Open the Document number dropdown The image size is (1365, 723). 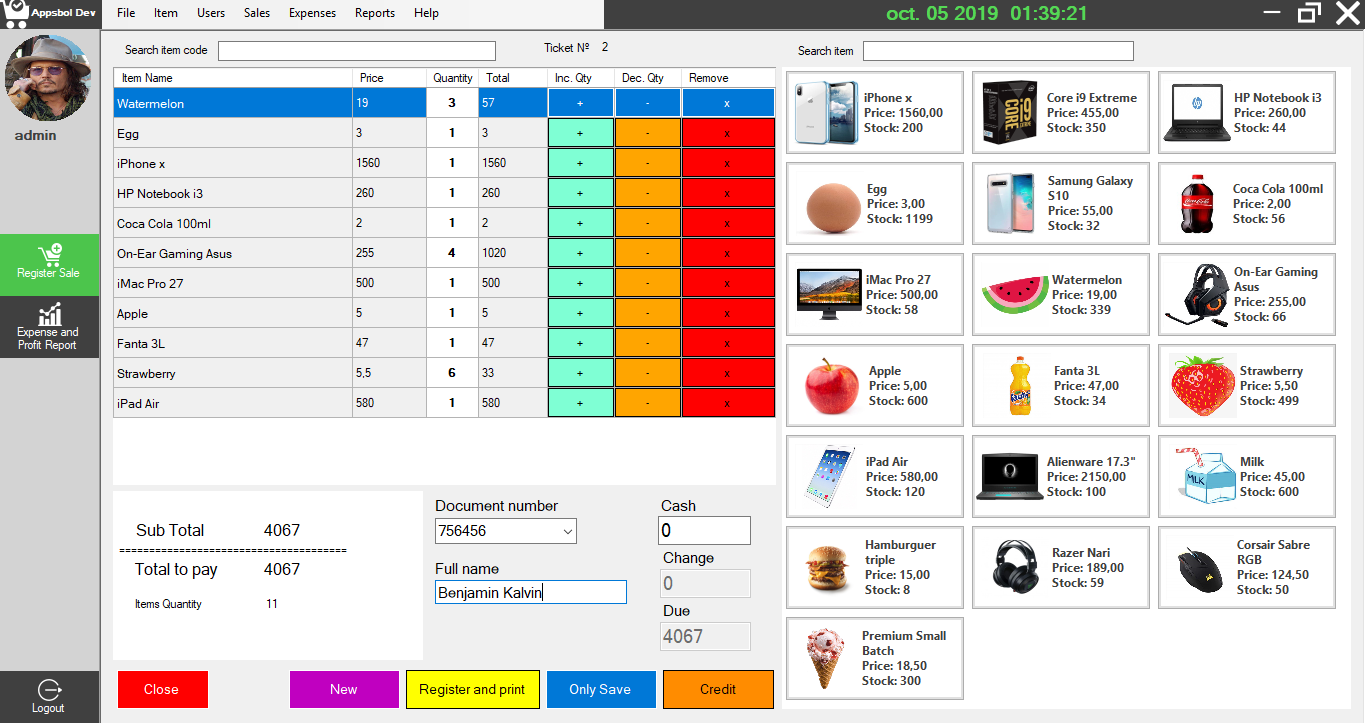coord(567,531)
